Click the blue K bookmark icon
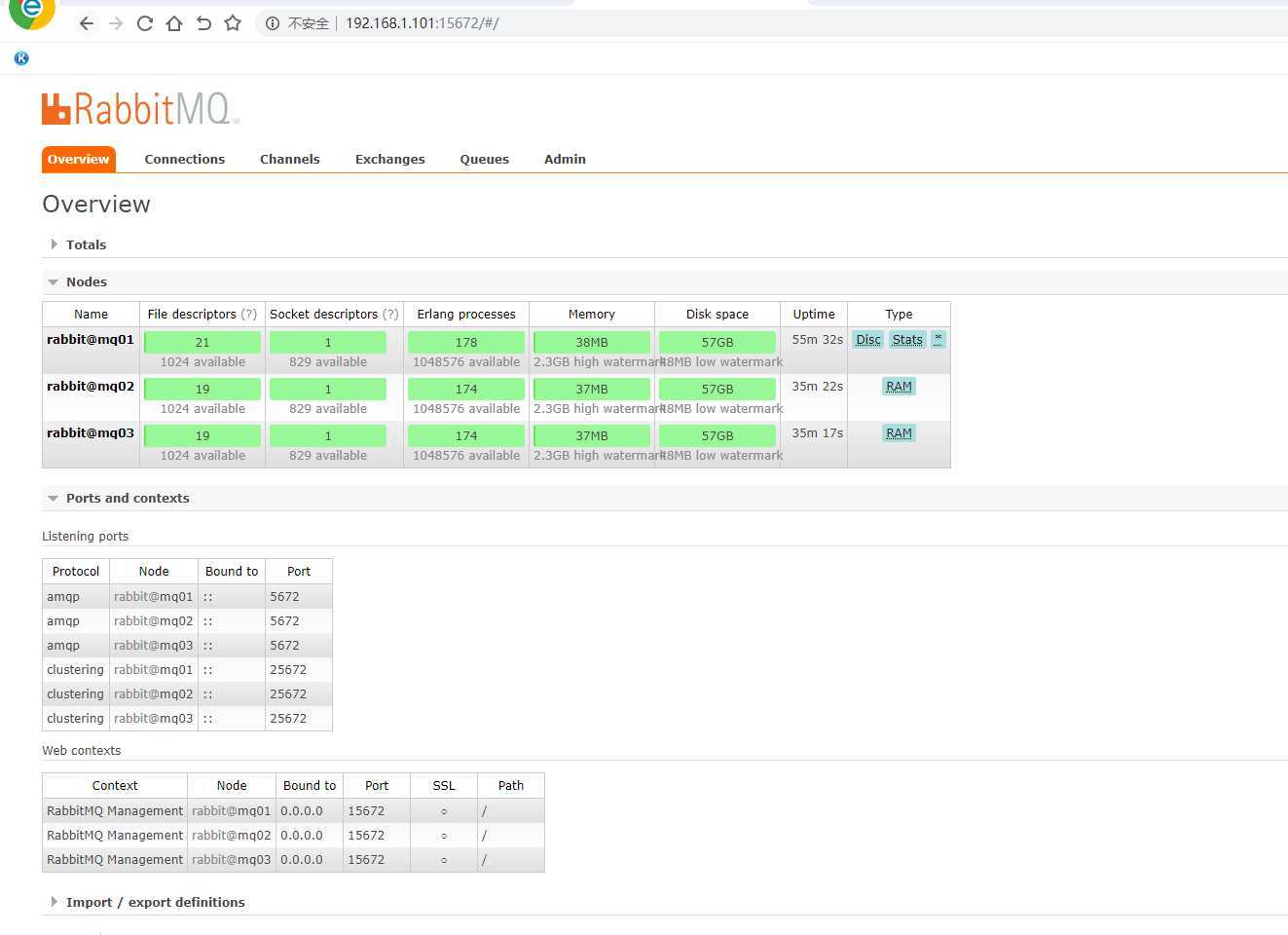The width and height of the screenshot is (1288, 935). click(21, 58)
